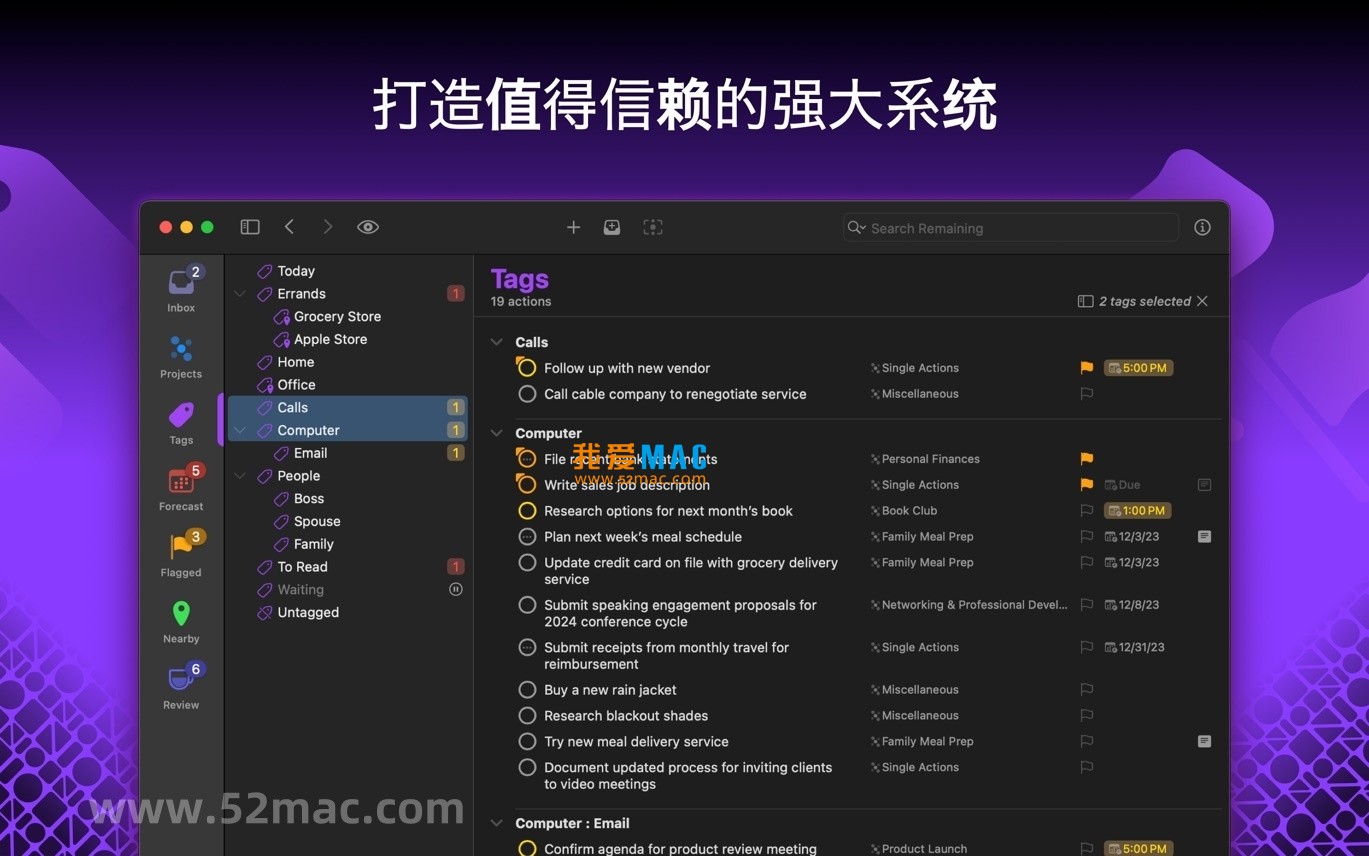
Task: Flag the 'Call cable company to renegotiate service' task
Action: coord(1086,394)
